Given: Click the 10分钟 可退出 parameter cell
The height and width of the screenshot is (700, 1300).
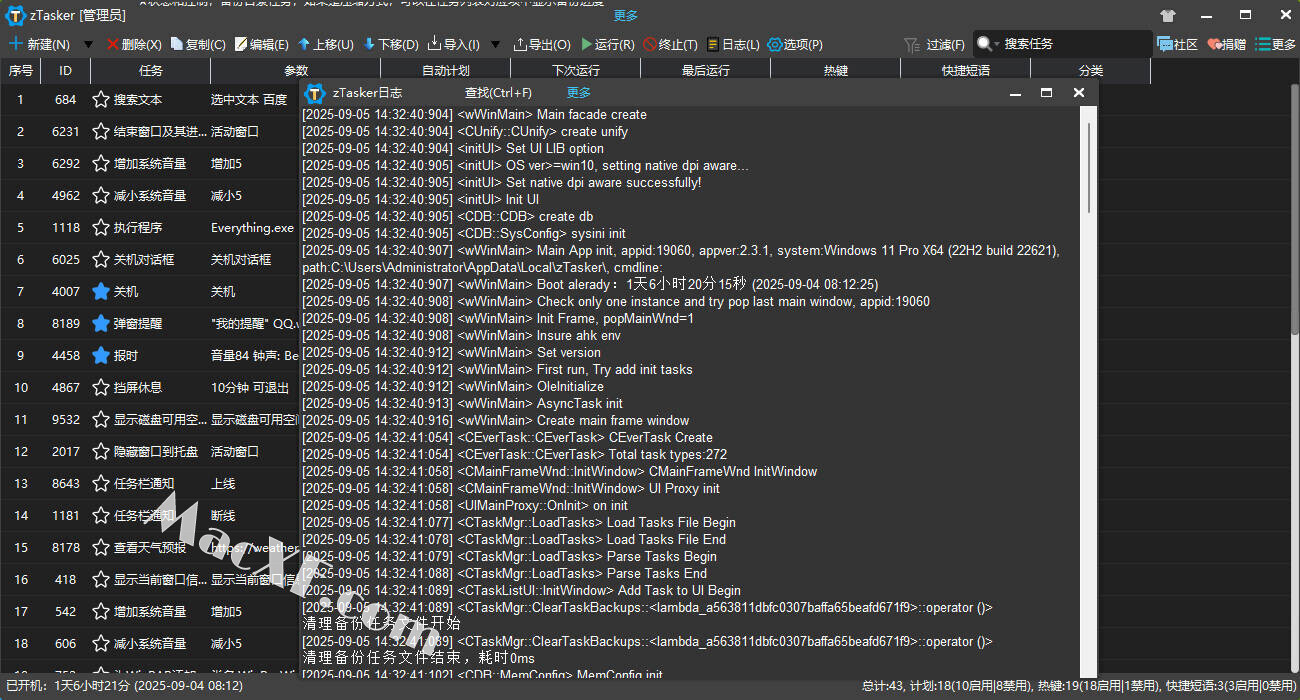Looking at the screenshot, I should point(250,388).
